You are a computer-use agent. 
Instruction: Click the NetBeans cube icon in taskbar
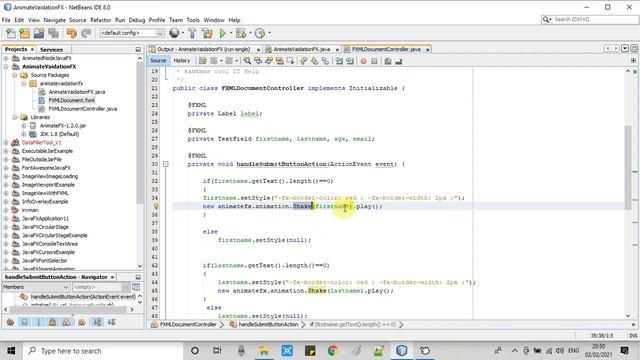pyautogui.click(x=402, y=351)
